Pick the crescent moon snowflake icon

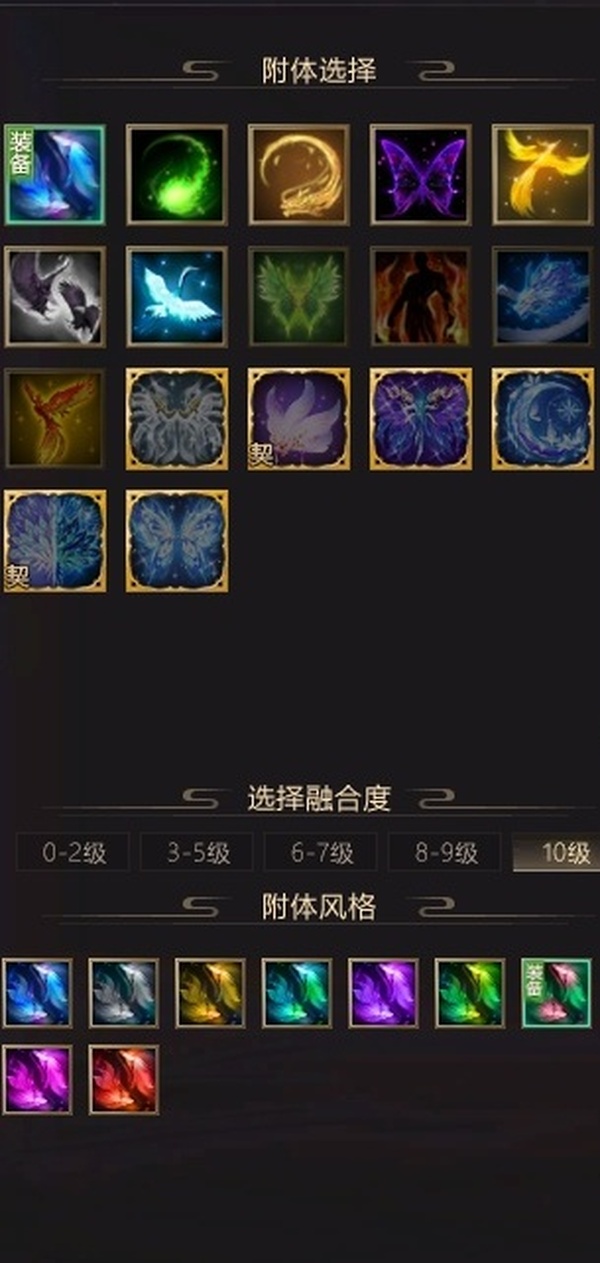point(543,419)
